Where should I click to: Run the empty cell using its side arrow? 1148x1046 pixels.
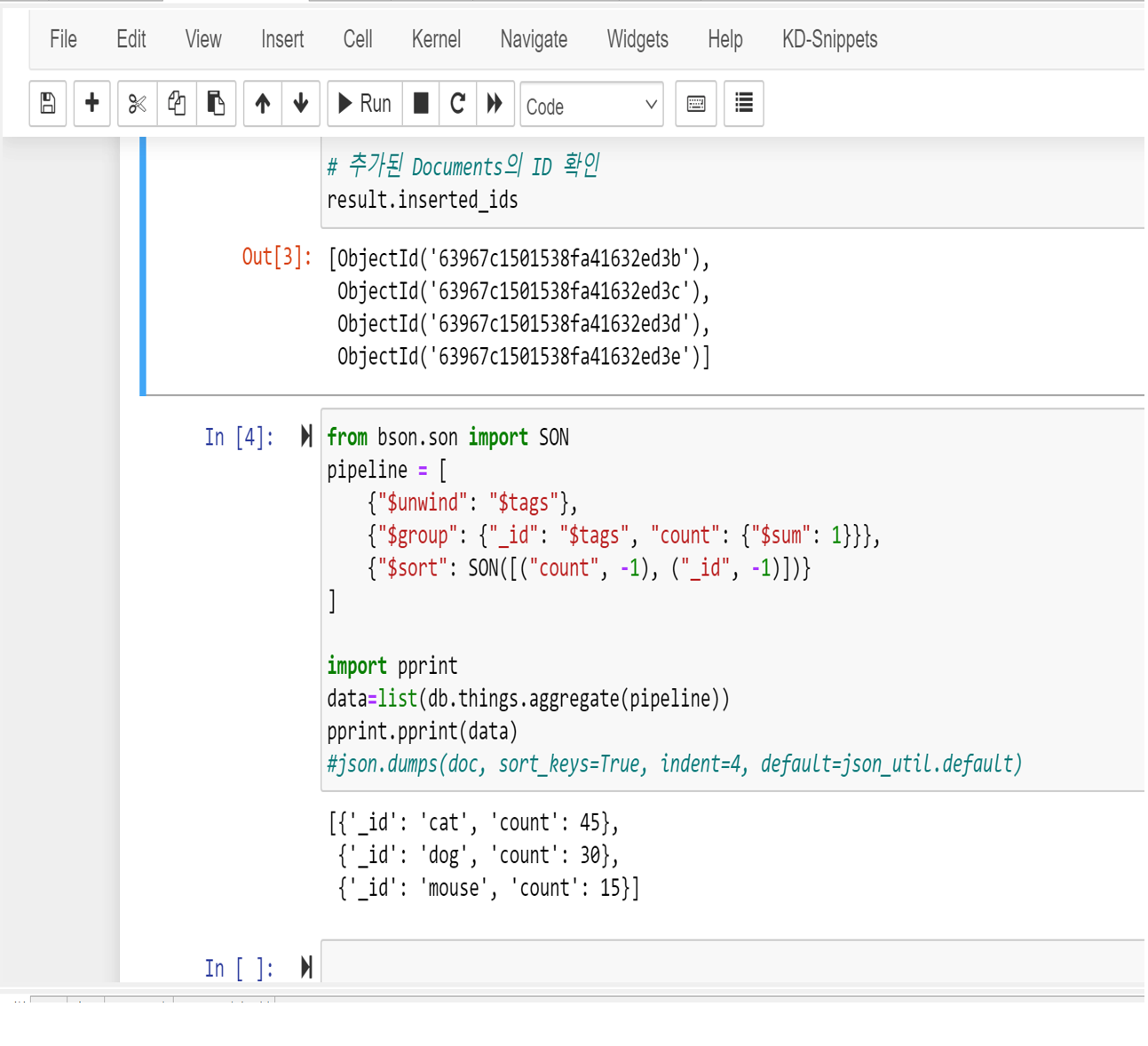[x=306, y=967]
